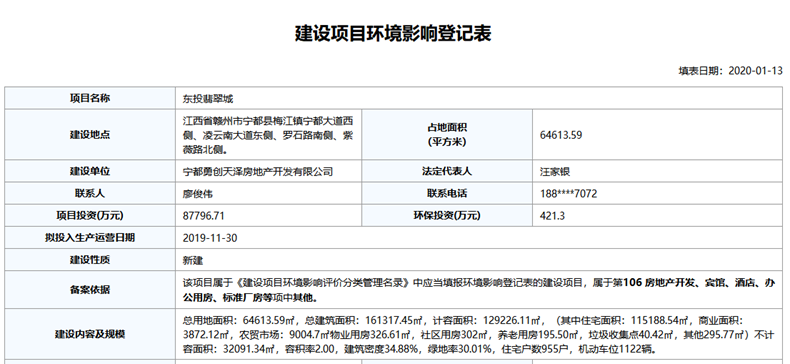Select the land area value 64613.59
This screenshot has height=364, width=790.
pos(561,135)
